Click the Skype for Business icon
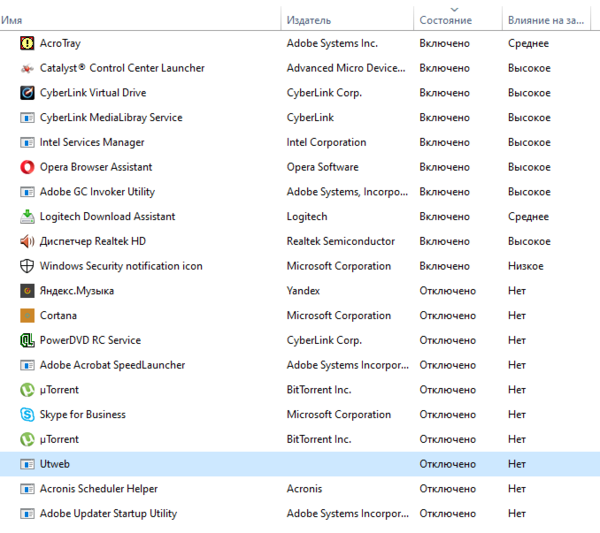 click(27, 414)
